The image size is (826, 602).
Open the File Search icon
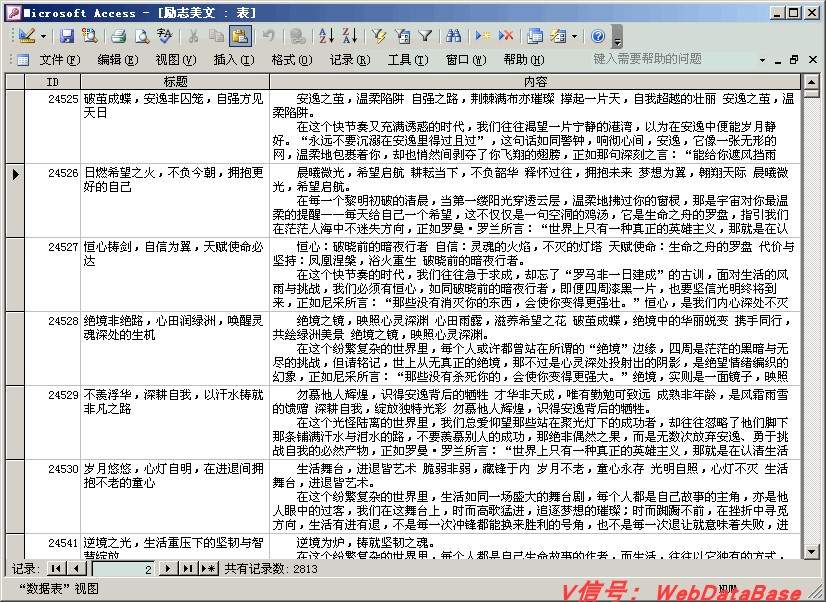pos(90,36)
